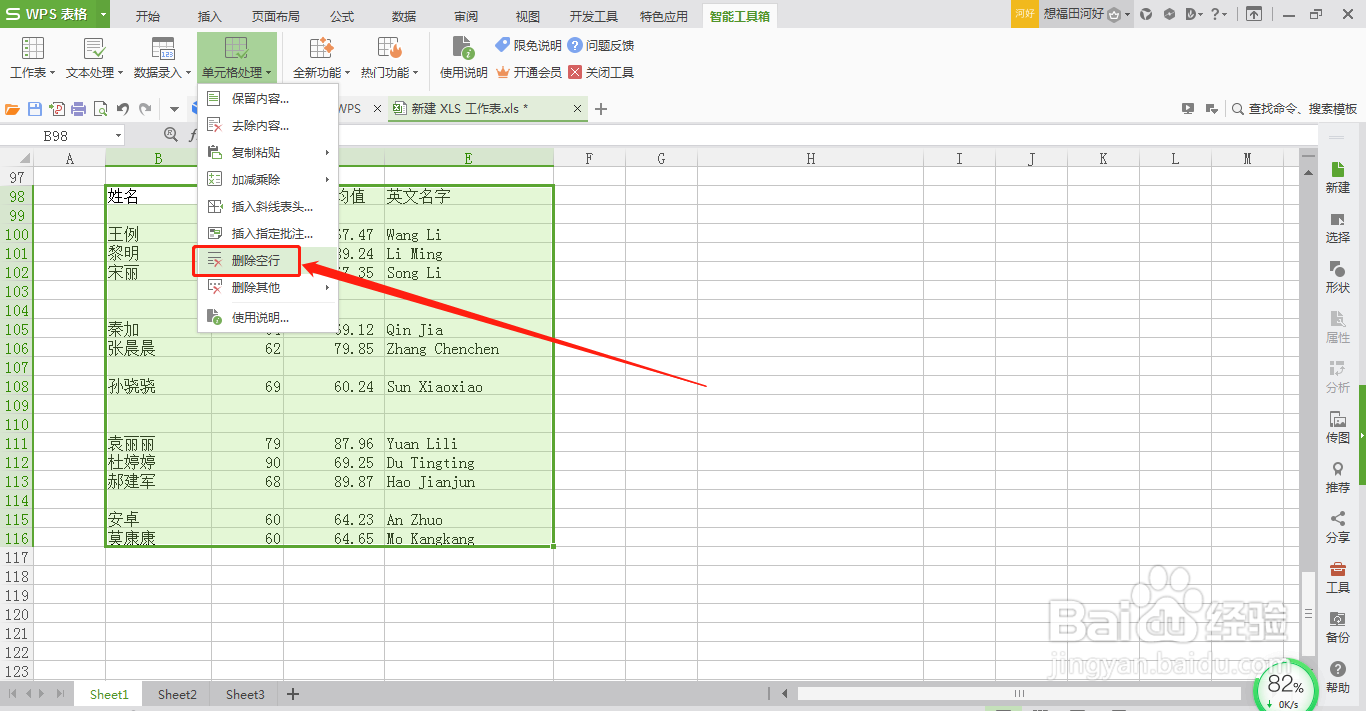Select column header F
This screenshot has height=711, width=1366.
pos(590,158)
